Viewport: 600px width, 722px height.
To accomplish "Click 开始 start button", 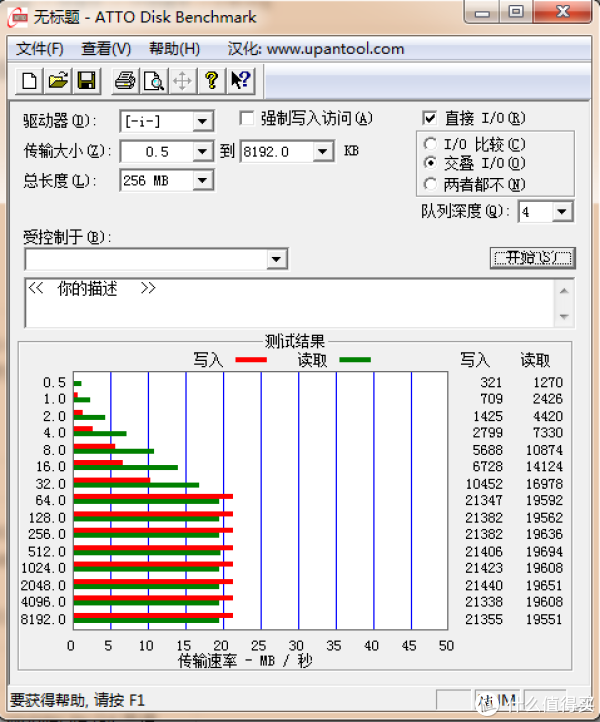I will 533,258.
